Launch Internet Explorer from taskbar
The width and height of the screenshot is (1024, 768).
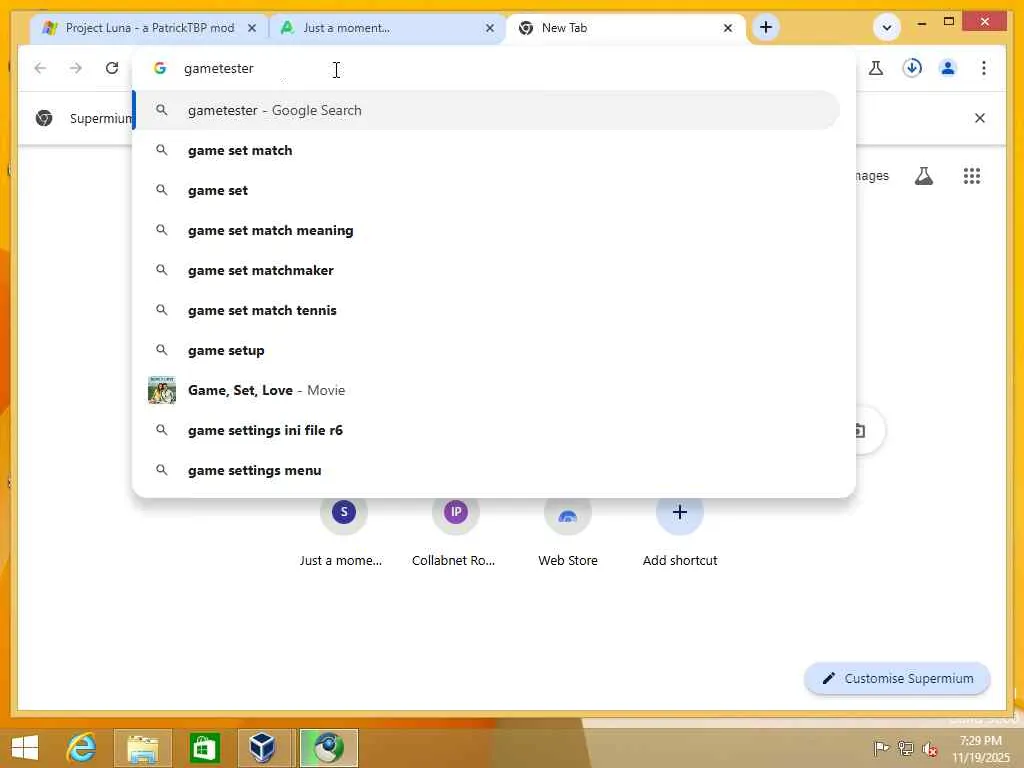pyautogui.click(x=82, y=748)
